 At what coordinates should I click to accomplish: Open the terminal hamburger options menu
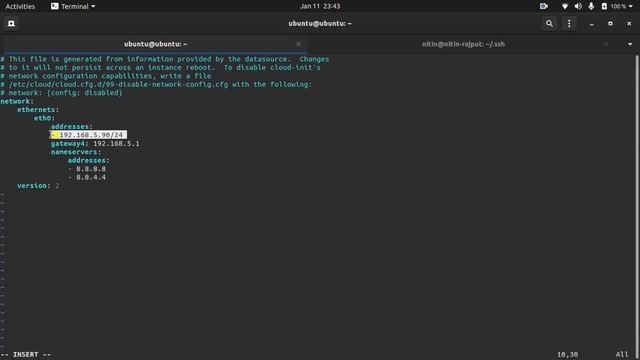coord(569,24)
